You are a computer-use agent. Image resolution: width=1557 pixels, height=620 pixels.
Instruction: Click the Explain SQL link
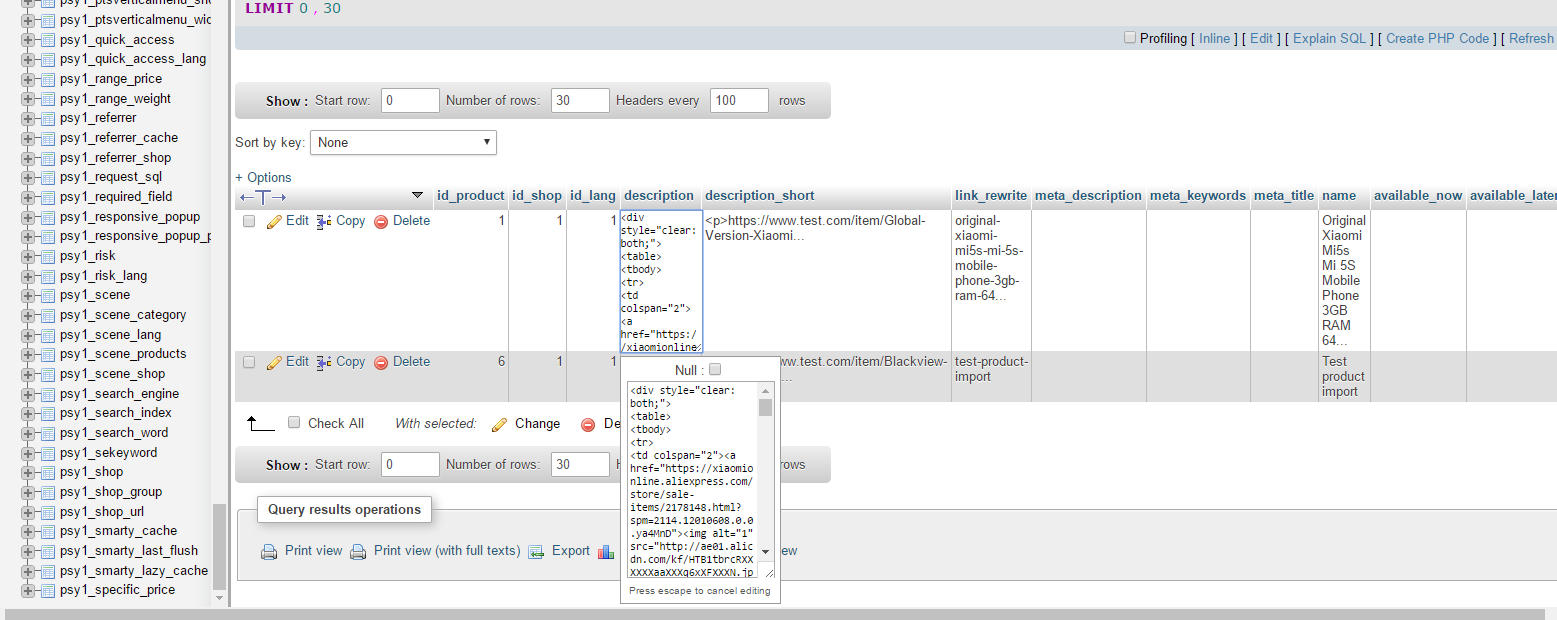click(x=1329, y=39)
